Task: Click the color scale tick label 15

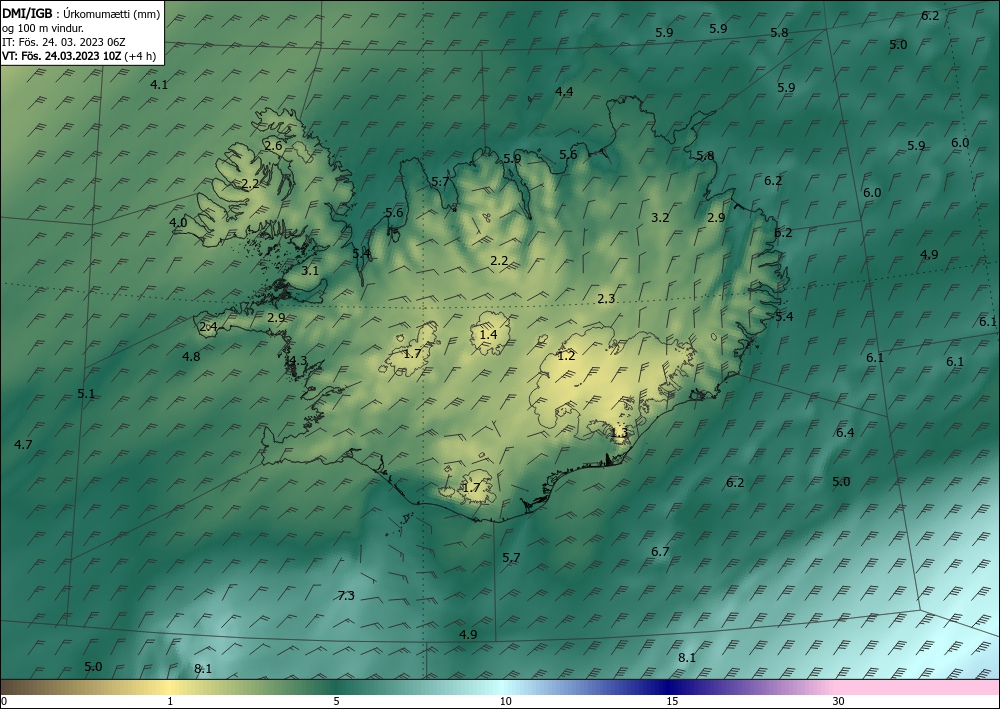Action: coord(672,701)
